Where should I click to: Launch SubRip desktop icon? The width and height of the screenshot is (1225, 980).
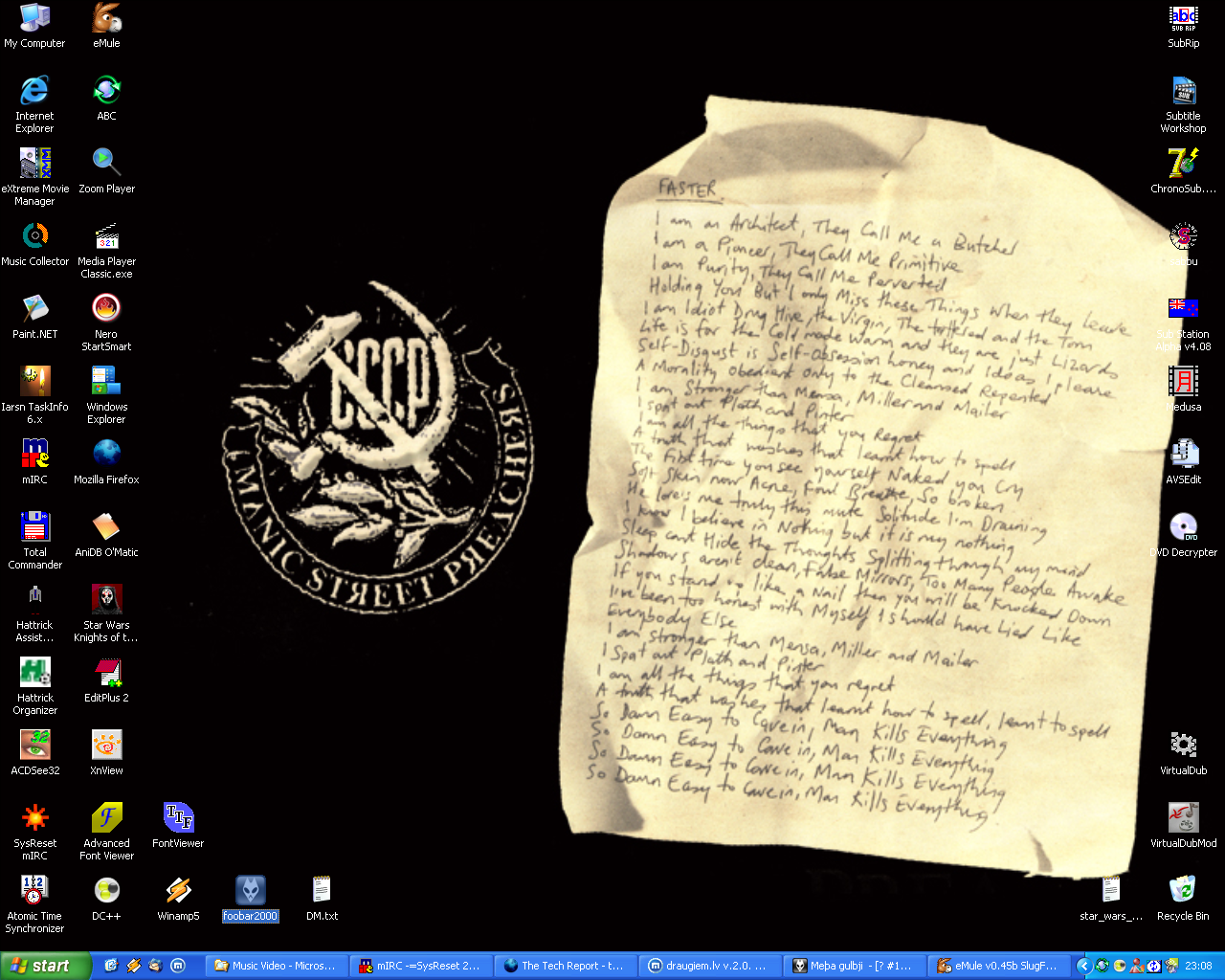point(1183,26)
